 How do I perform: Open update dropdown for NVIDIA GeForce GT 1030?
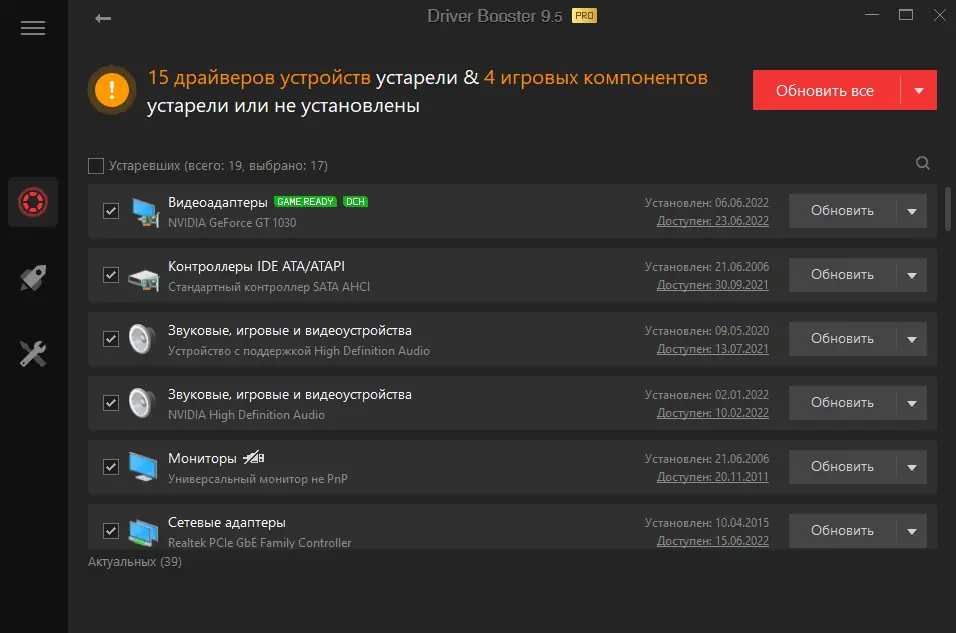coord(911,211)
